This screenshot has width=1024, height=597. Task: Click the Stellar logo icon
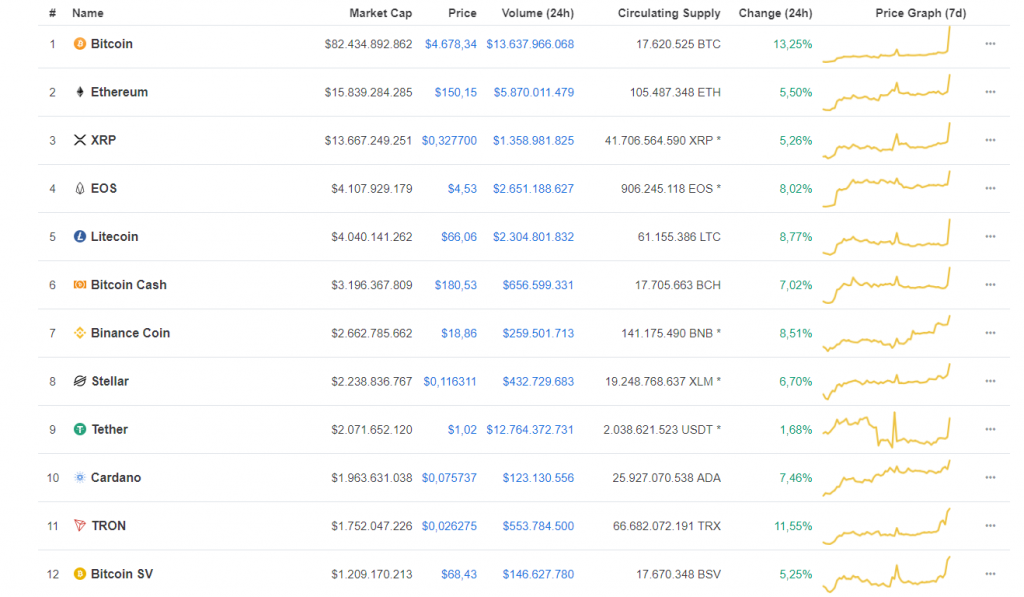tap(80, 381)
